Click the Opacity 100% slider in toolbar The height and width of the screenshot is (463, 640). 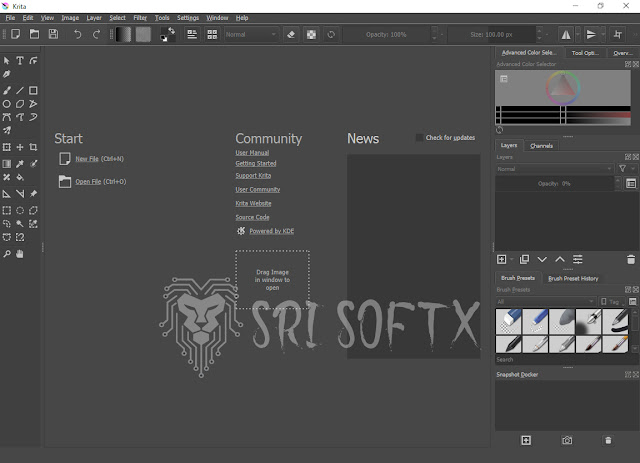386,35
